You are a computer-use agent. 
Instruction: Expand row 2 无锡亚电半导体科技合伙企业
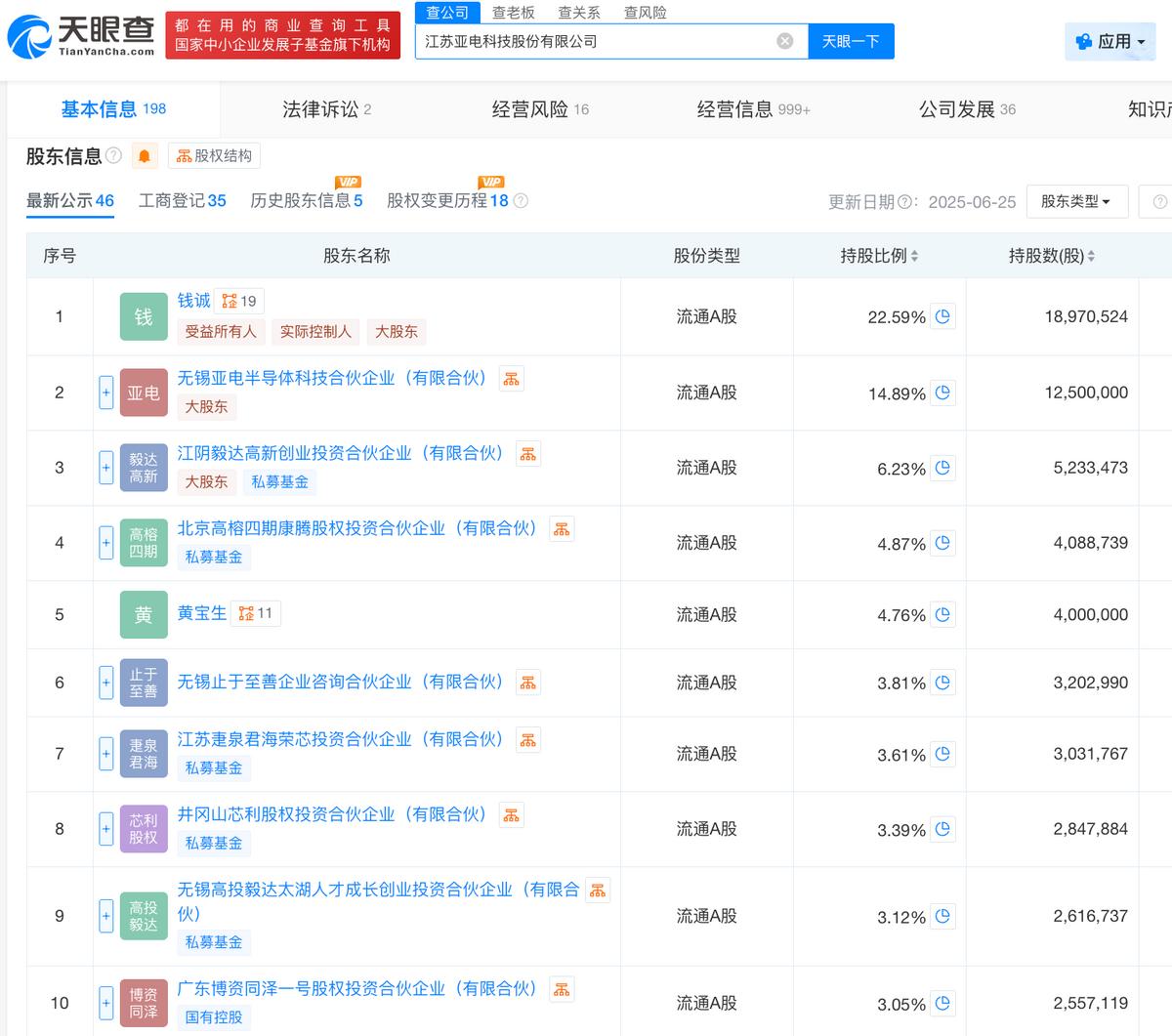pos(106,393)
